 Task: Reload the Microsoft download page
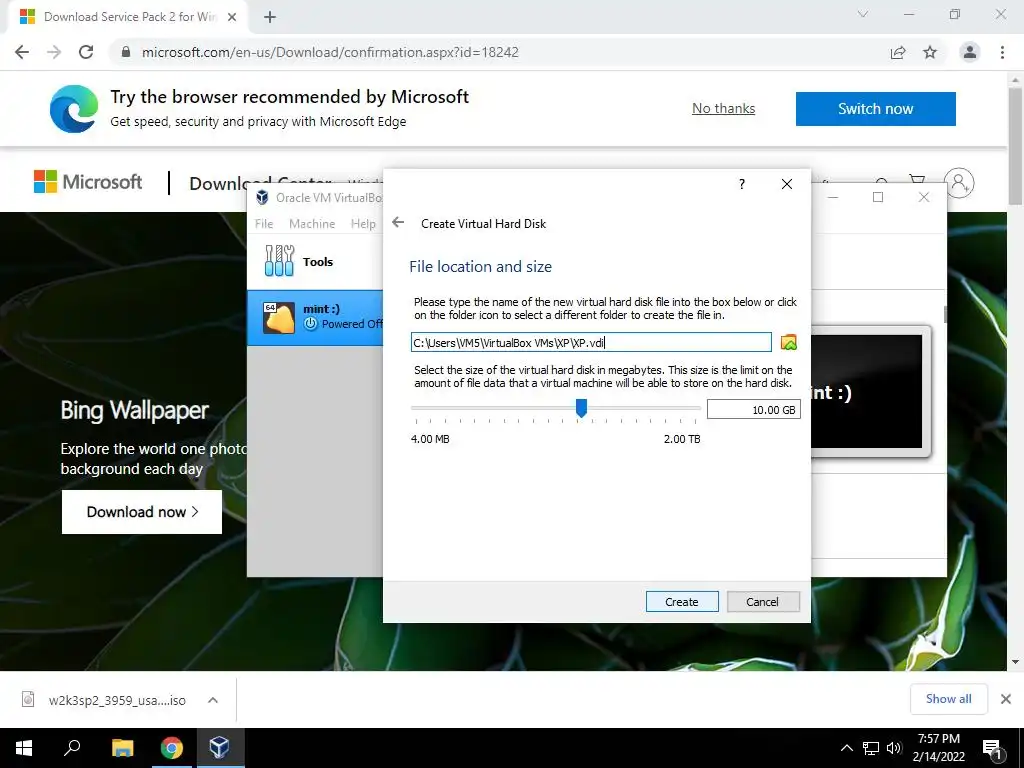coord(86,52)
